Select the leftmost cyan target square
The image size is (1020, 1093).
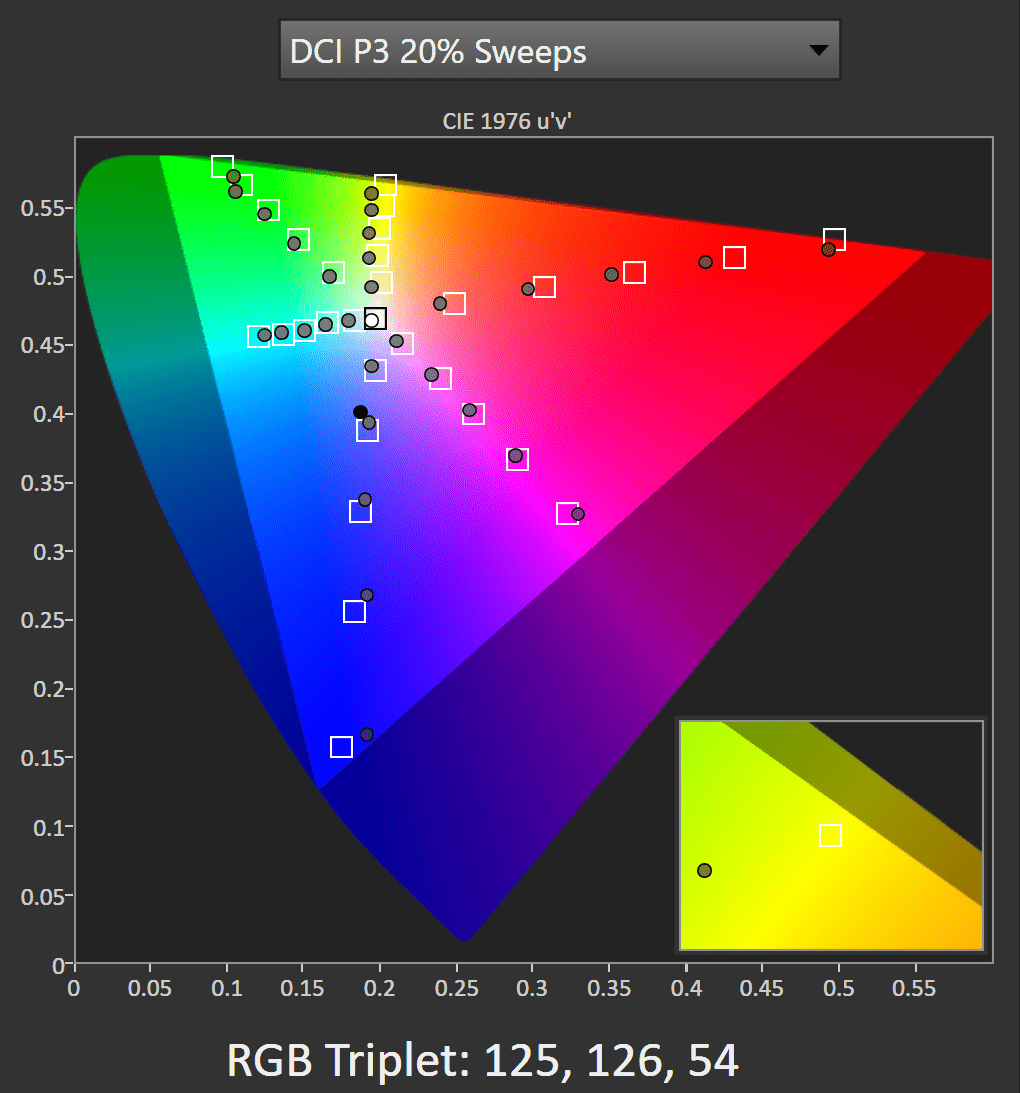(x=259, y=336)
